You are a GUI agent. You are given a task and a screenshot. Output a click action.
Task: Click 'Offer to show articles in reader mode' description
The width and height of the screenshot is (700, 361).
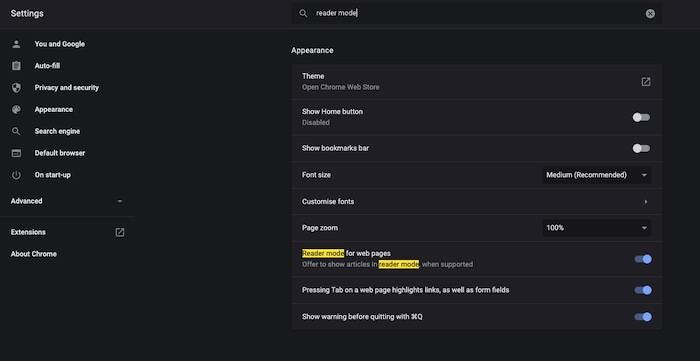click(x=387, y=264)
